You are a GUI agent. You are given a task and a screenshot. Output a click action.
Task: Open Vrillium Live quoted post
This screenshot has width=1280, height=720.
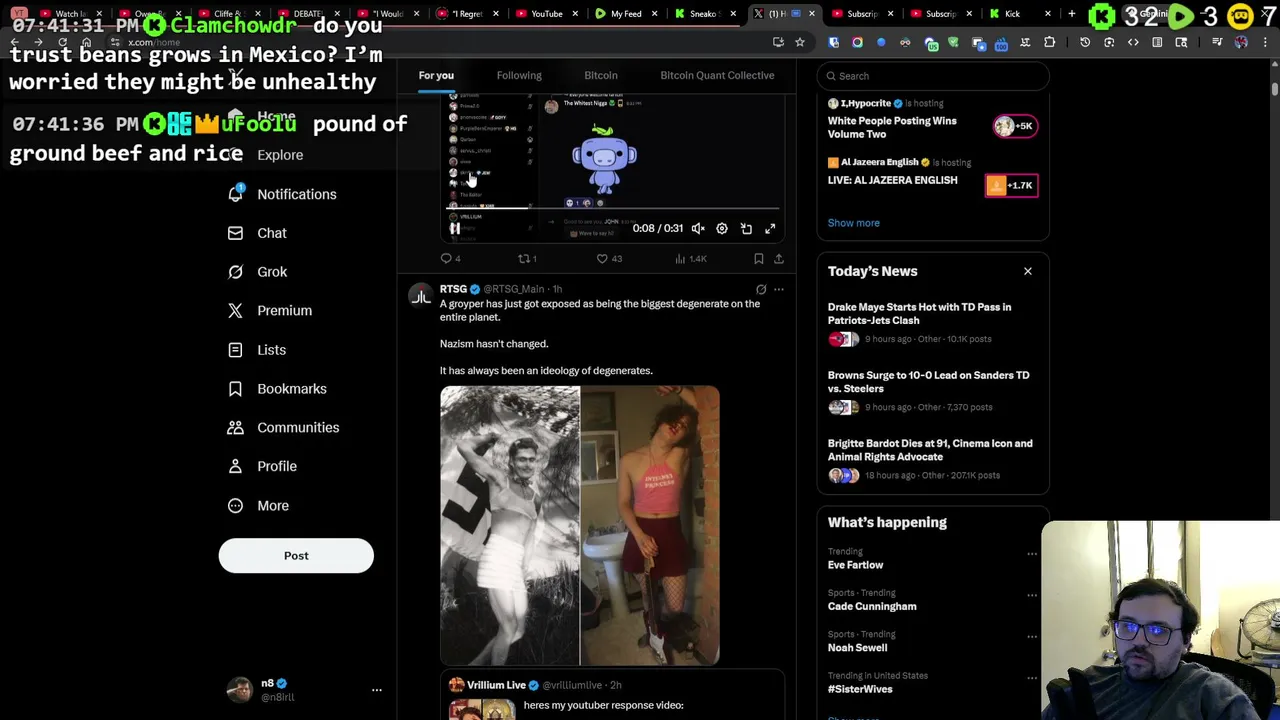pos(612,696)
